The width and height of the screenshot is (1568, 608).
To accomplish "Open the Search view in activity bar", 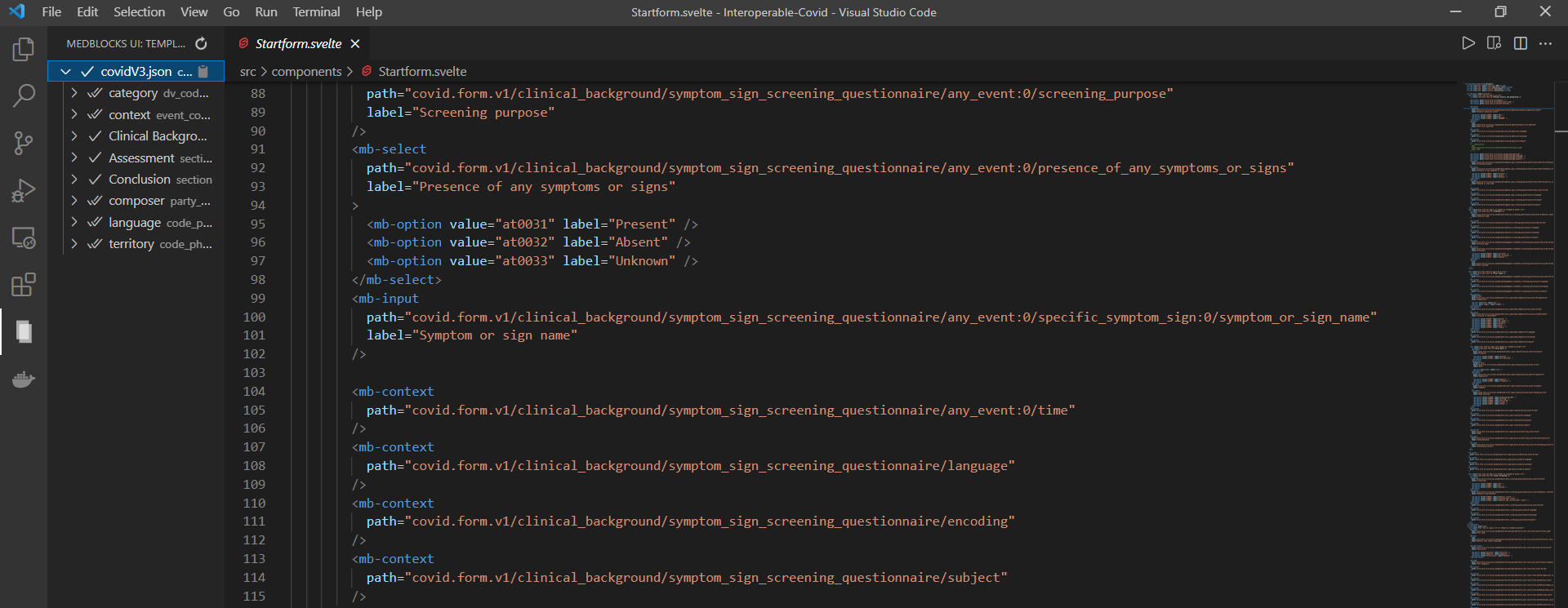I will pyautogui.click(x=24, y=96).
